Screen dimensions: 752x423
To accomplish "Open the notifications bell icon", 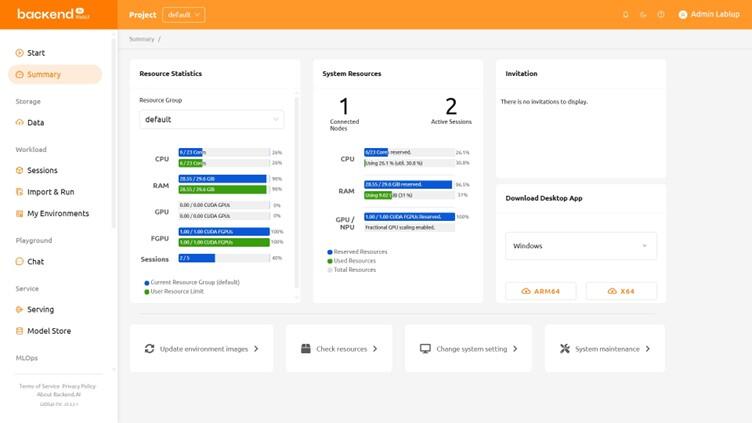I will coord(625,14).
